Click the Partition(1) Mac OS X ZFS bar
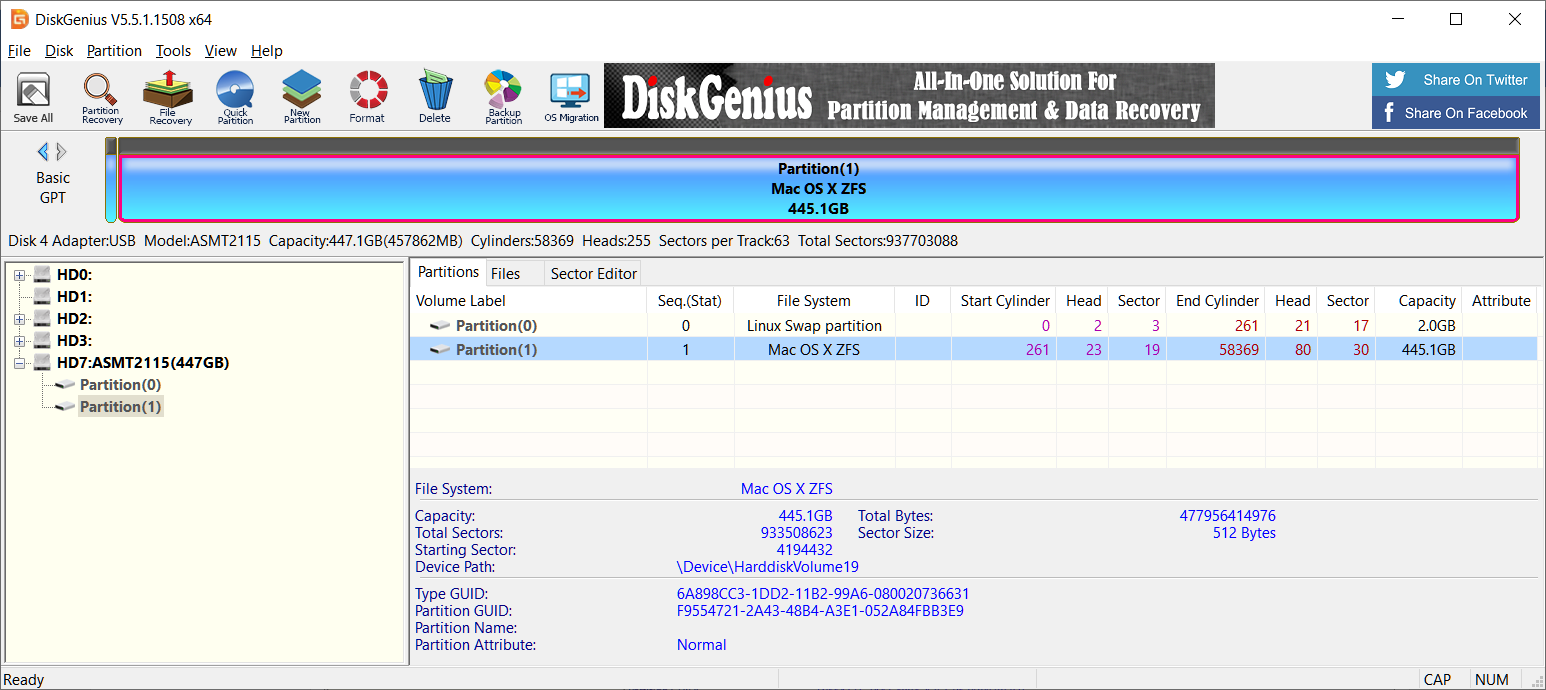1546x690 pixels. pos(818,188)
